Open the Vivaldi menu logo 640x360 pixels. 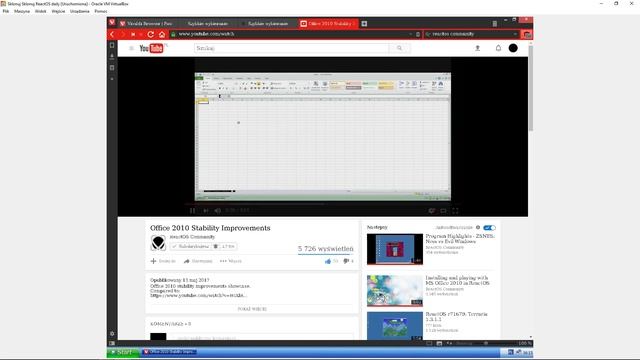(112, 23)
